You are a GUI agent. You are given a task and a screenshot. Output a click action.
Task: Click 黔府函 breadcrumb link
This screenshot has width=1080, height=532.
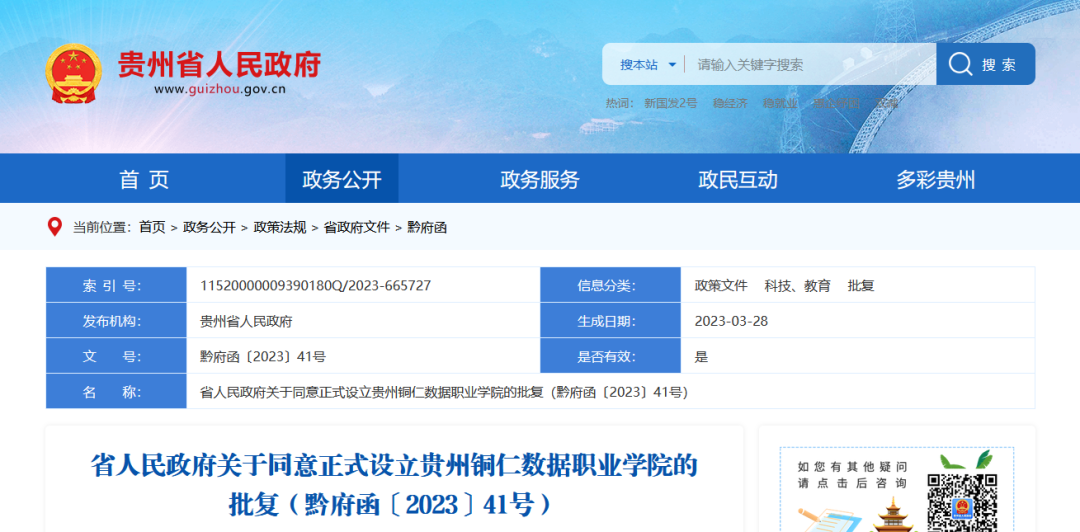427,227
